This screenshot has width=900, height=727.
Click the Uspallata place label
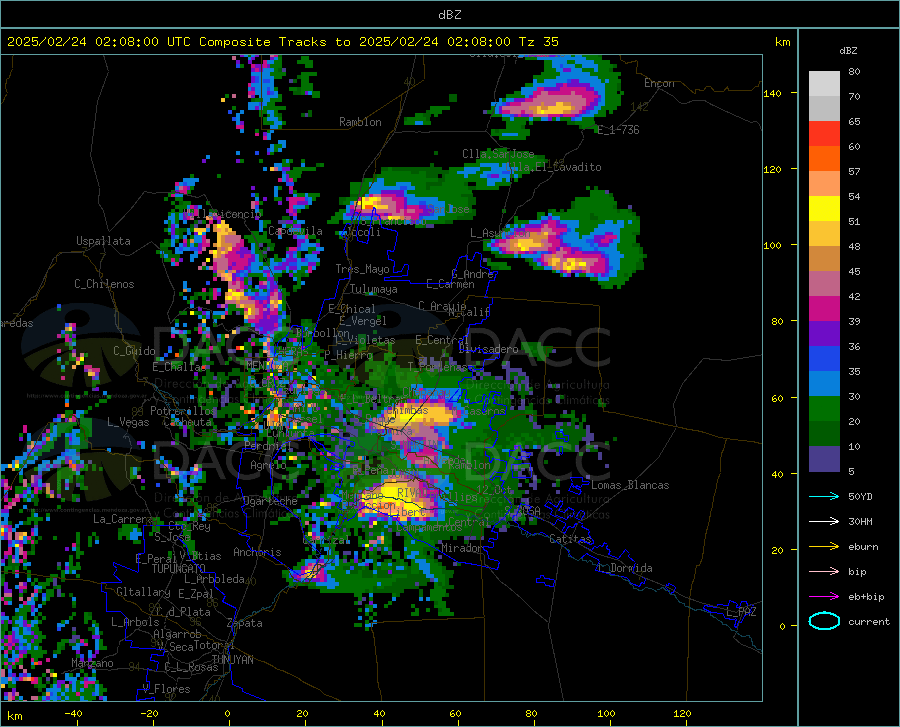pyautogui.click(x=103, y=242)
